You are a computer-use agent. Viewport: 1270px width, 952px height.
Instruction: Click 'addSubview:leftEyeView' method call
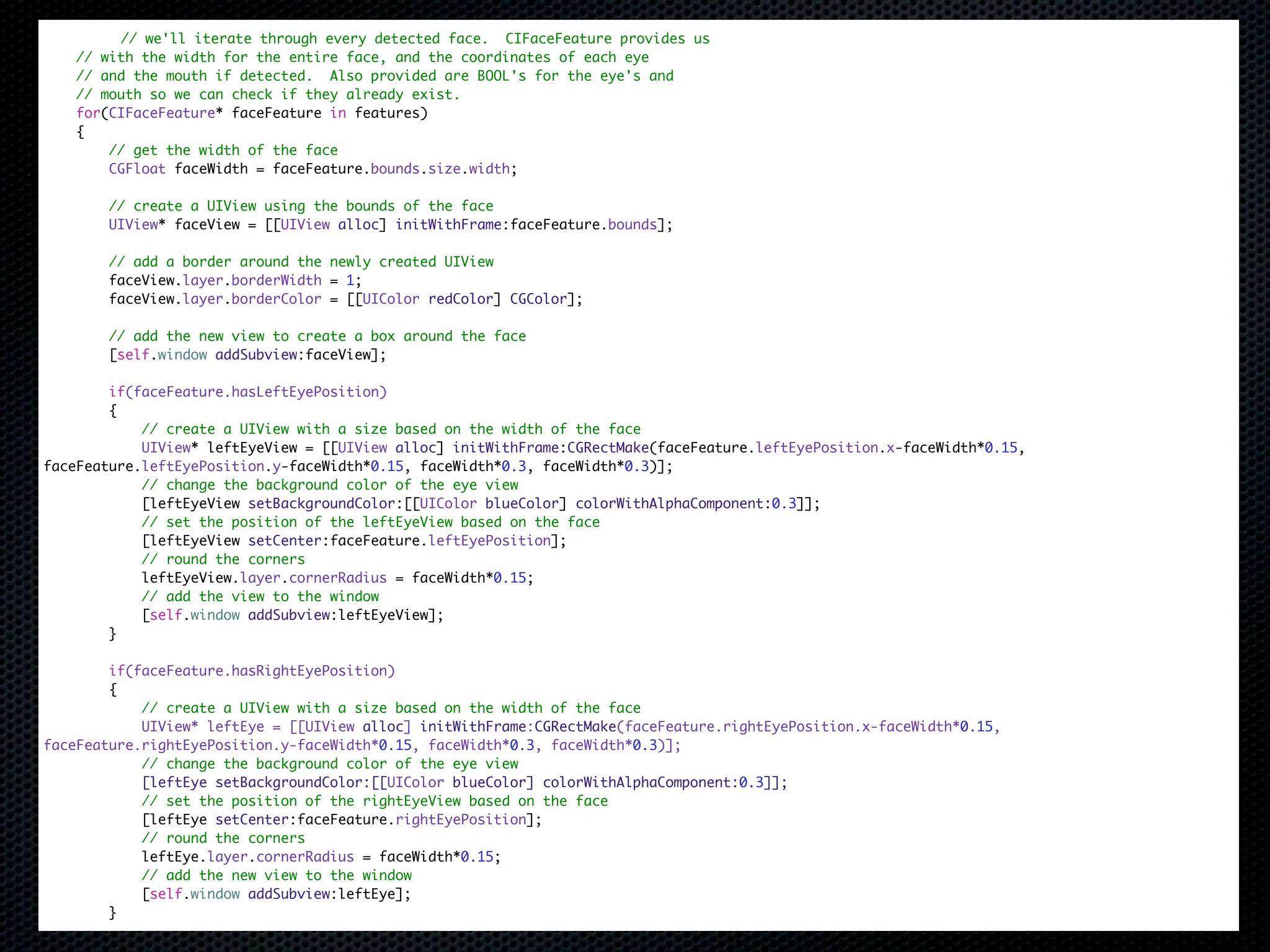click(339, 615)
